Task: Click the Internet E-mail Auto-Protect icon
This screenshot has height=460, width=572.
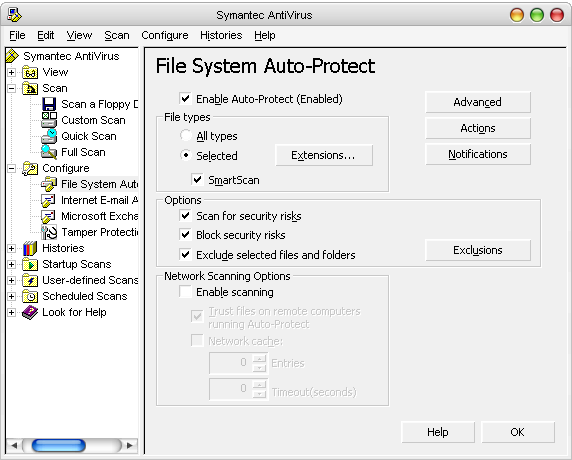Action: [49, 200]
